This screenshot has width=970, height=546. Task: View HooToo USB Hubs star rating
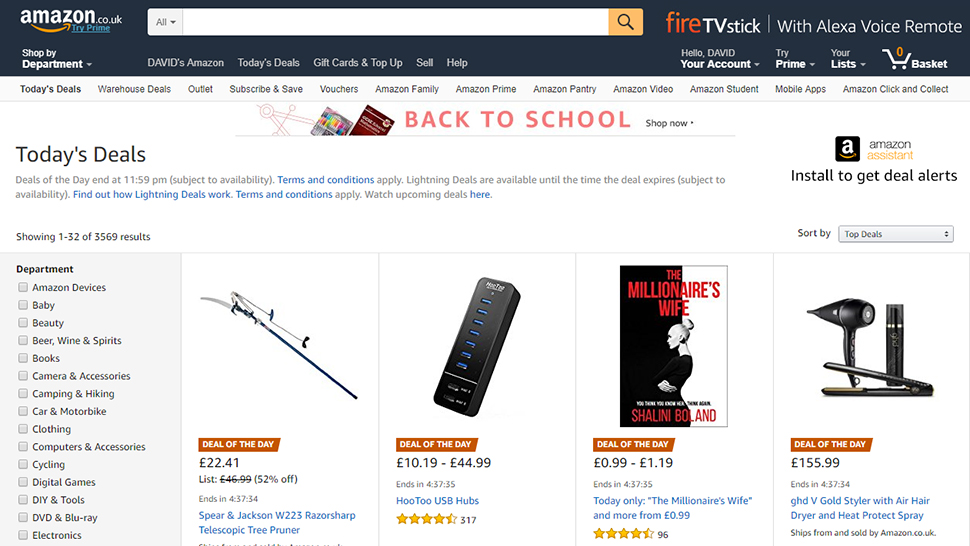click(426, 519)
